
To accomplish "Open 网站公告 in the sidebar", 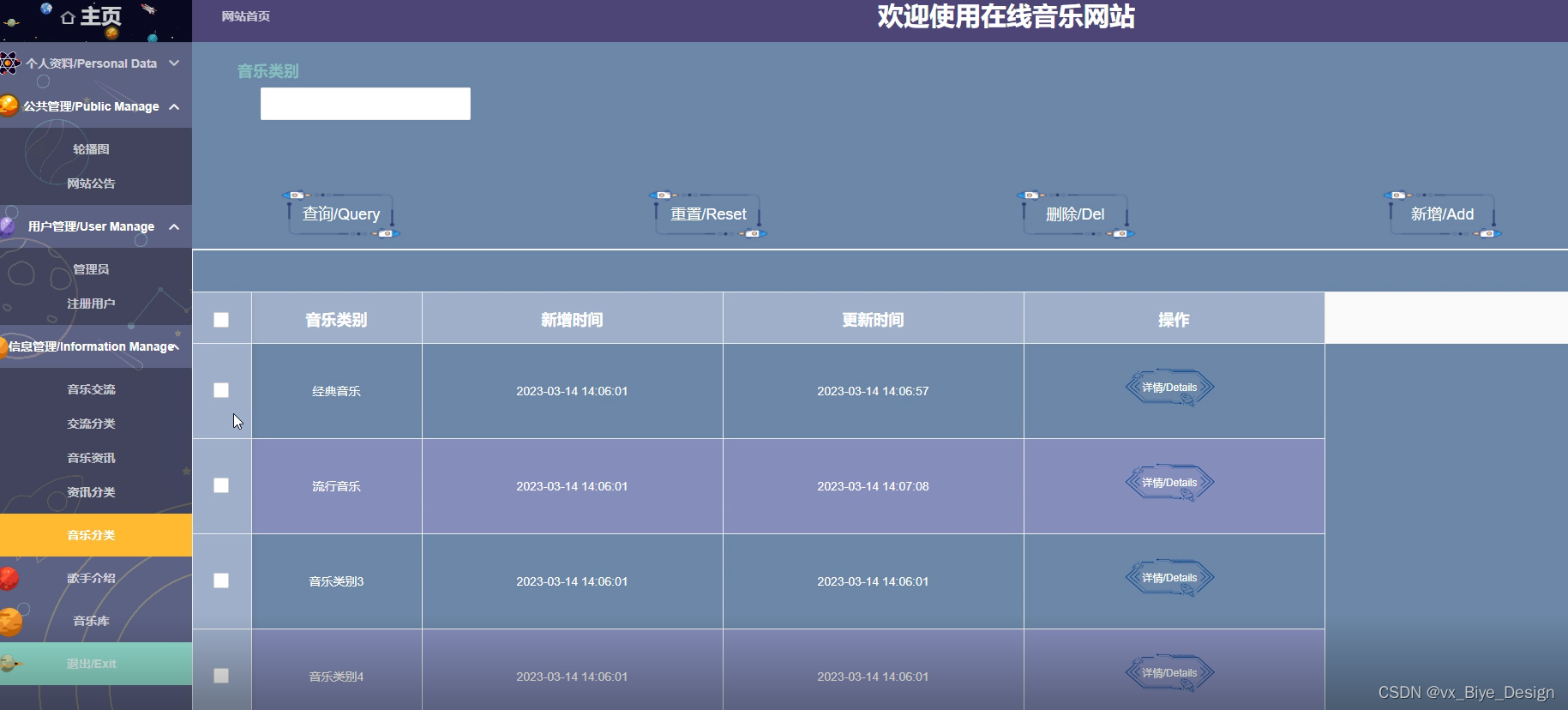I will point(91,184).
